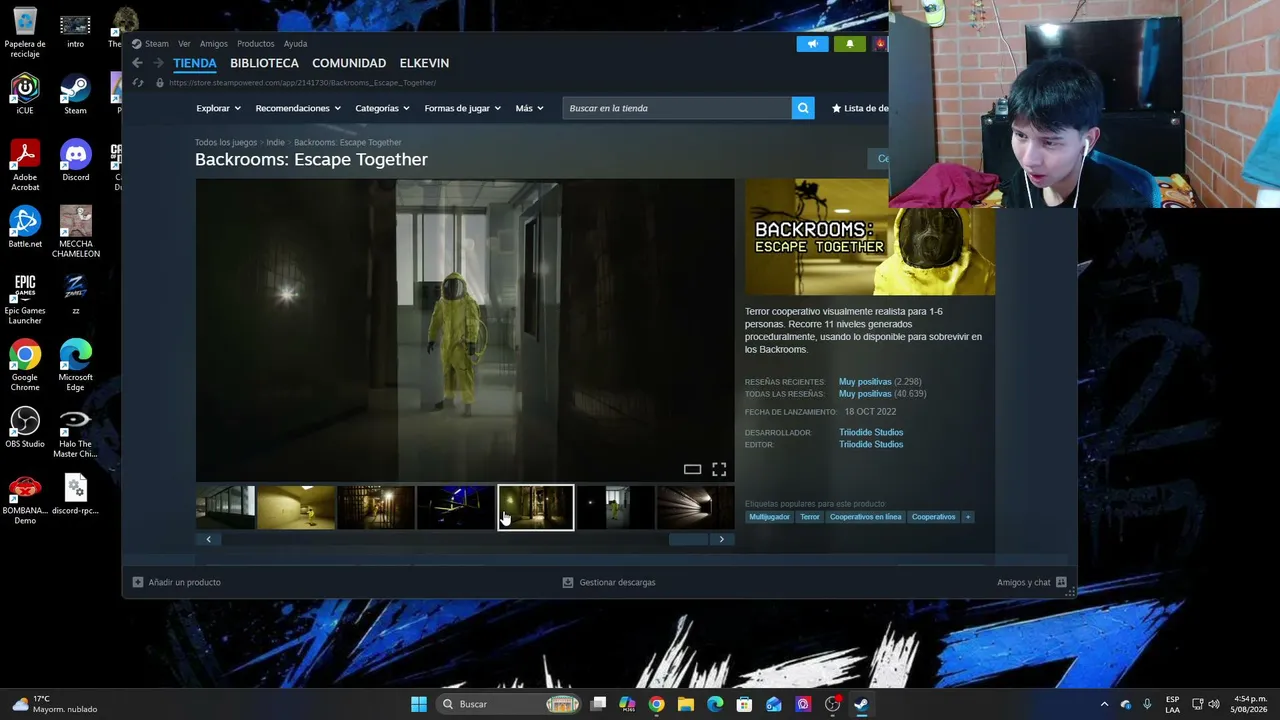Select the Steam desktop shortcut
Viewport: 1280px width, 720px height.
(x=76, y=94)
